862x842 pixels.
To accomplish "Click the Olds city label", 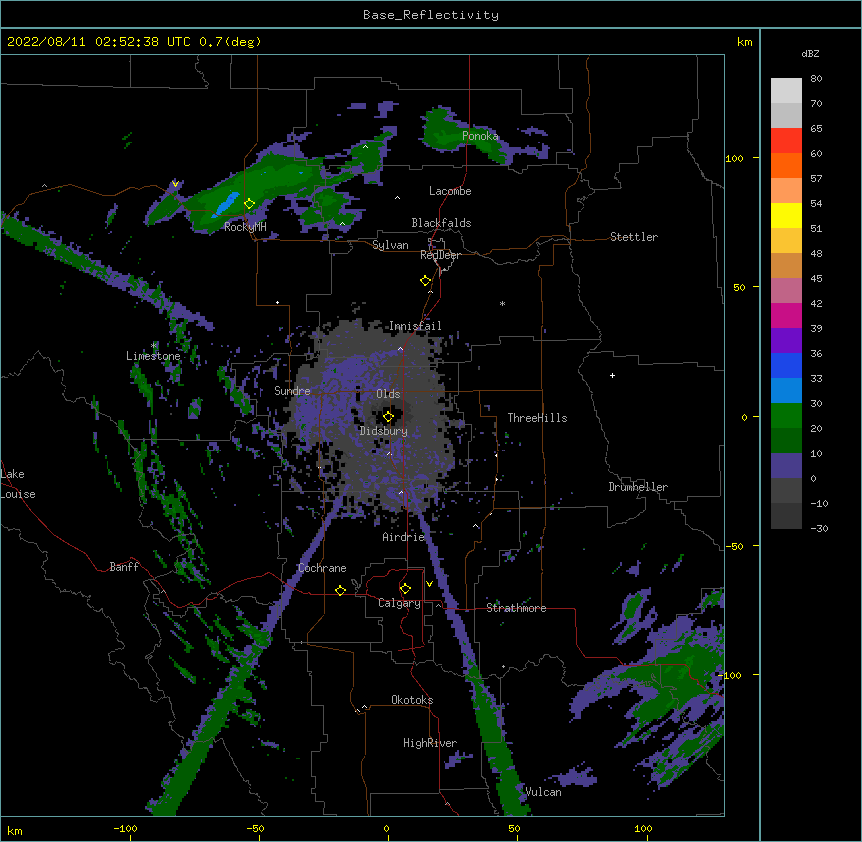I will click(x=388, y=394).
